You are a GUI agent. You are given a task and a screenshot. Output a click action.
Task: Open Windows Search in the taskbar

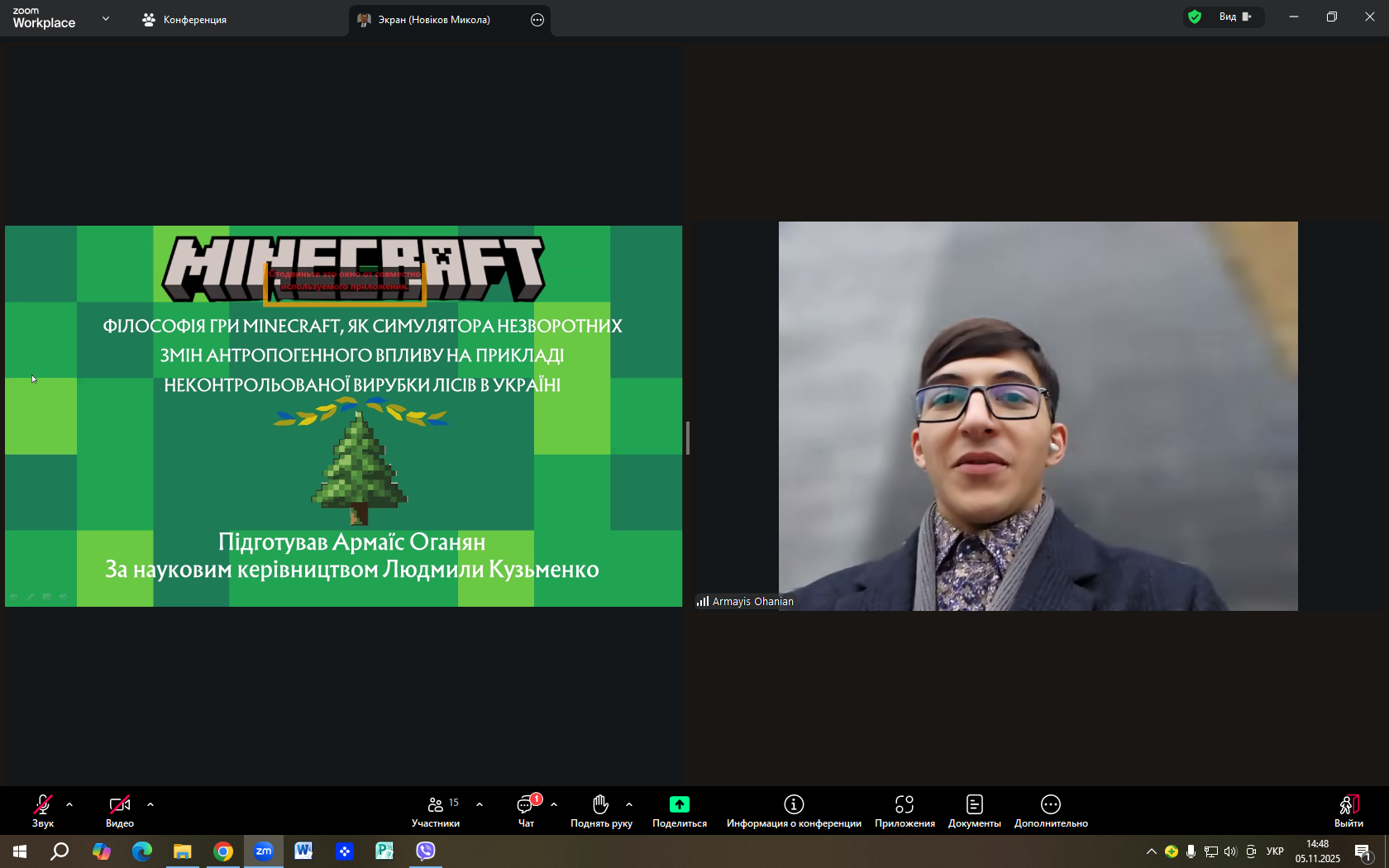click(x=60, y=851)
